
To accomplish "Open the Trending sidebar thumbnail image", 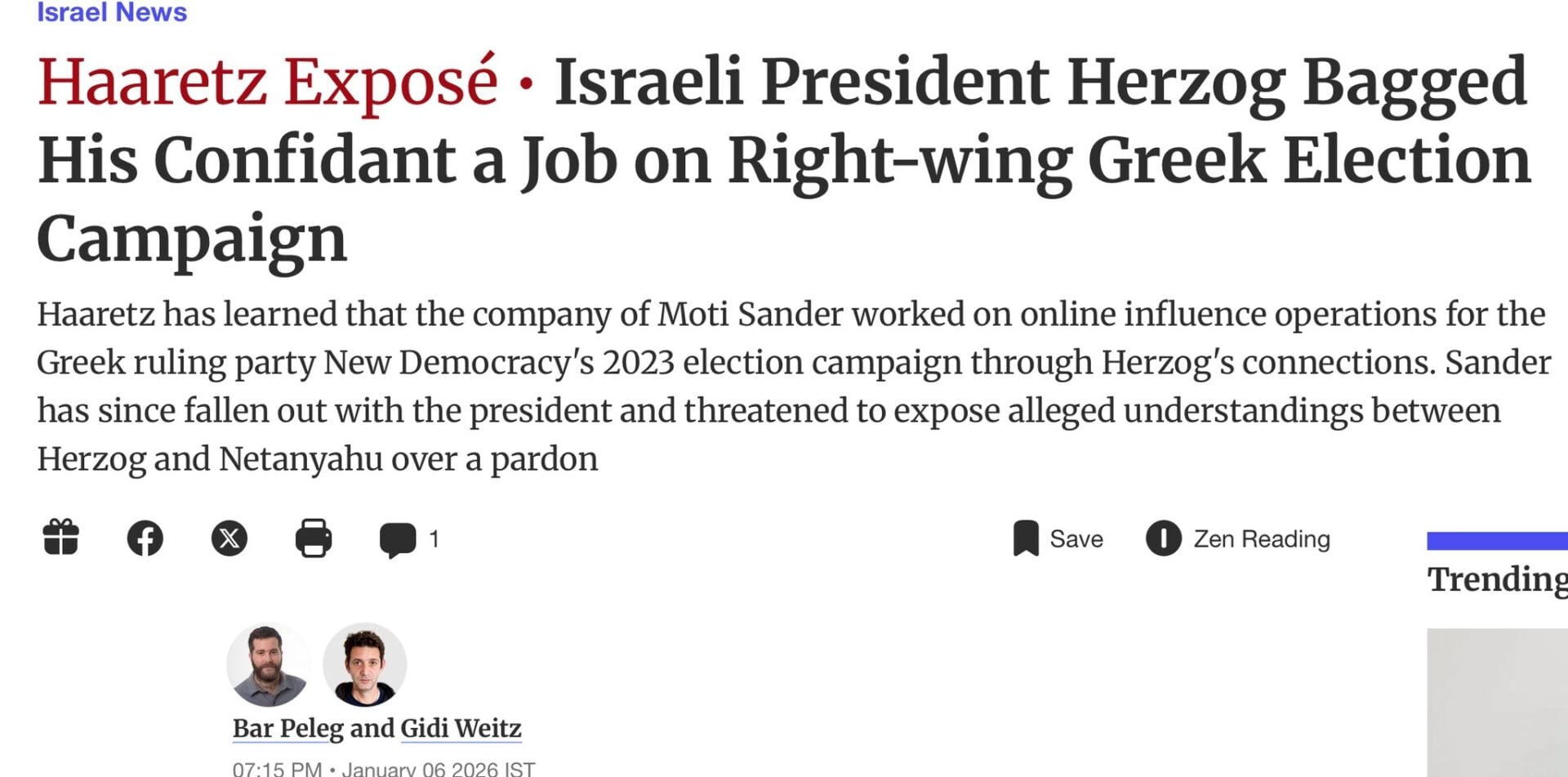I will click(x=1497, y=703).
